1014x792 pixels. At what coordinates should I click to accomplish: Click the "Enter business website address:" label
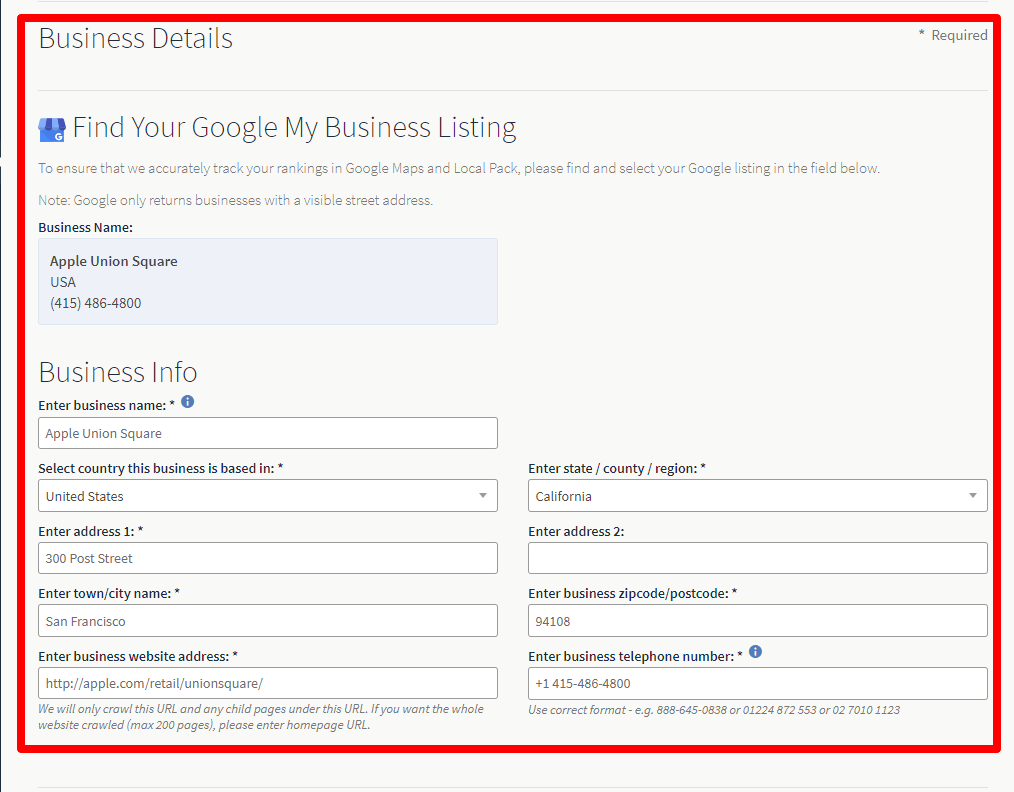138,656
